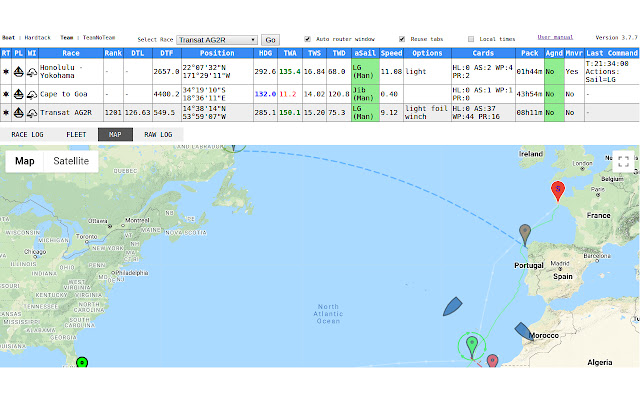This screenshot has width=640, height=400.
Task: Click the Speed column header
Action: [391, 53]
